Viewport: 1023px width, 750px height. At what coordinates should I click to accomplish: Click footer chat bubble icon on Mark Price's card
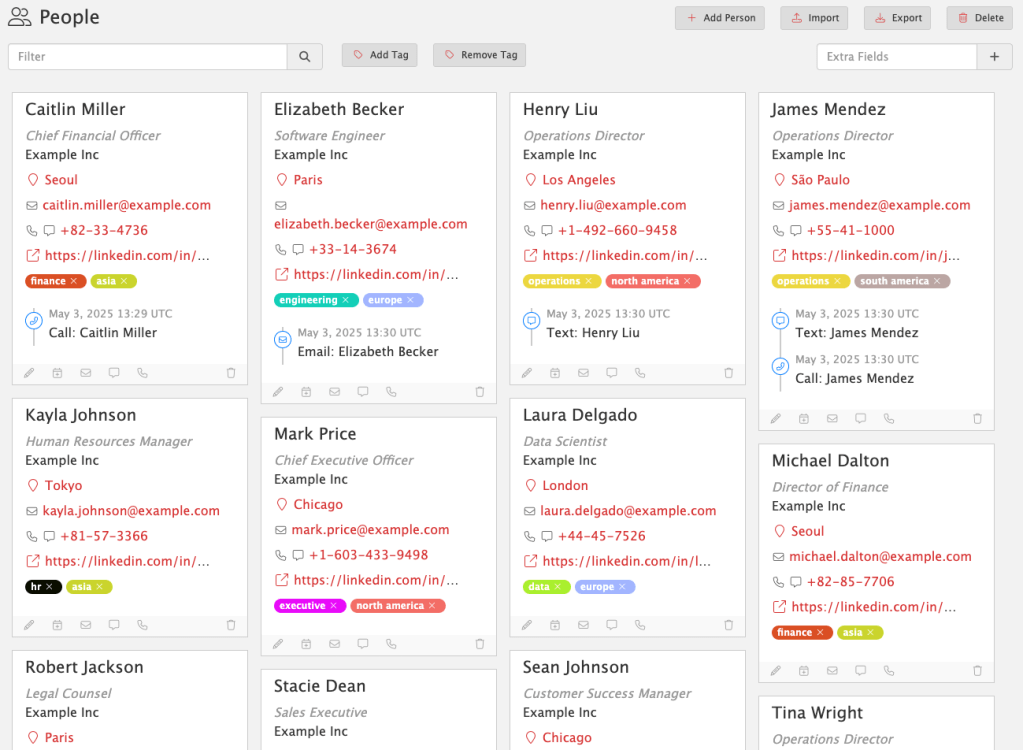[x=363, y=644]
